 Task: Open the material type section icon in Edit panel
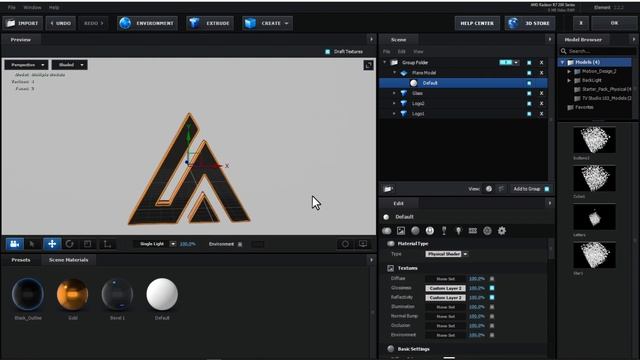[387, 231]
